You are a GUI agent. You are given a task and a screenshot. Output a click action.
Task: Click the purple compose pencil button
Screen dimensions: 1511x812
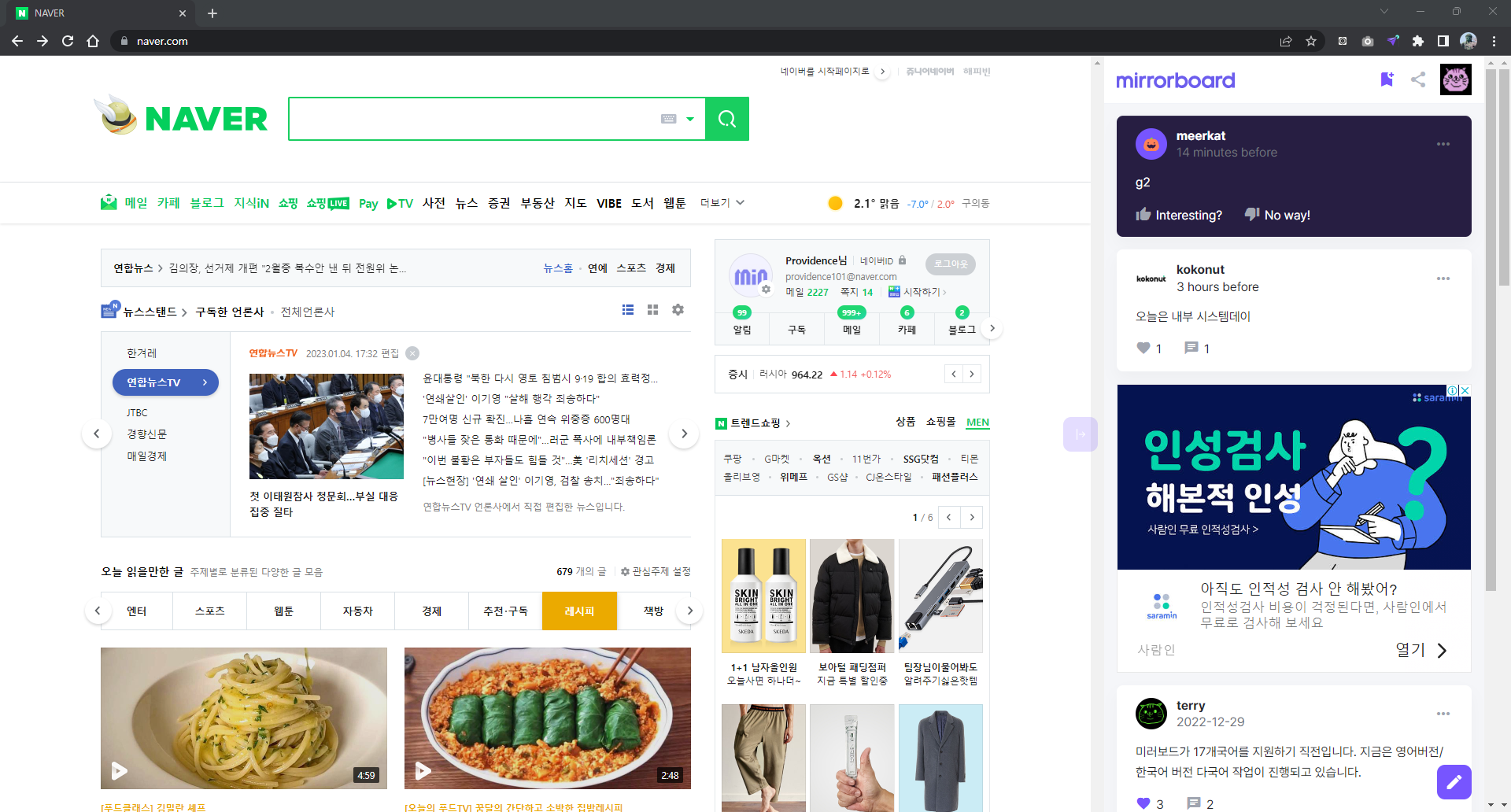click(x=1454, y=782)
